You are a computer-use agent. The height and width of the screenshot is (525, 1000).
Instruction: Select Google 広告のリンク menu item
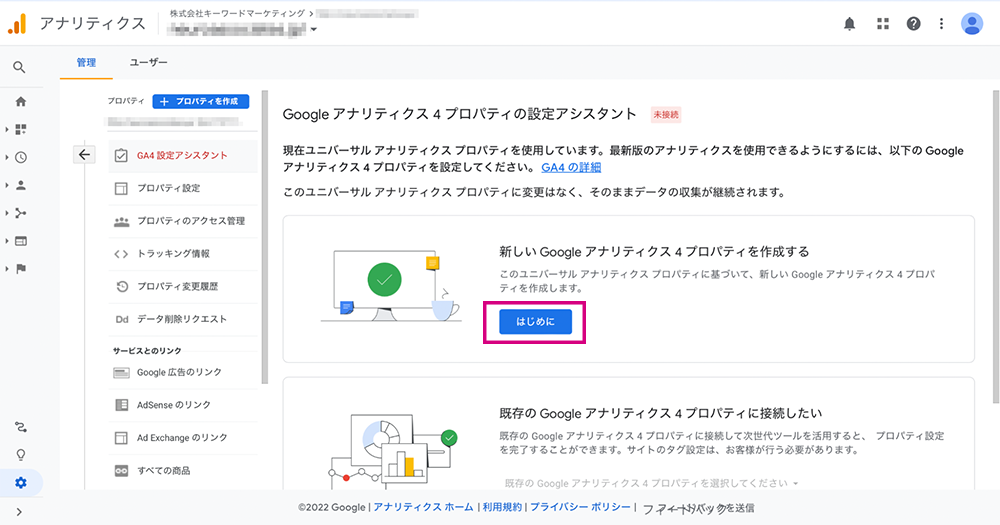(183, 373)
